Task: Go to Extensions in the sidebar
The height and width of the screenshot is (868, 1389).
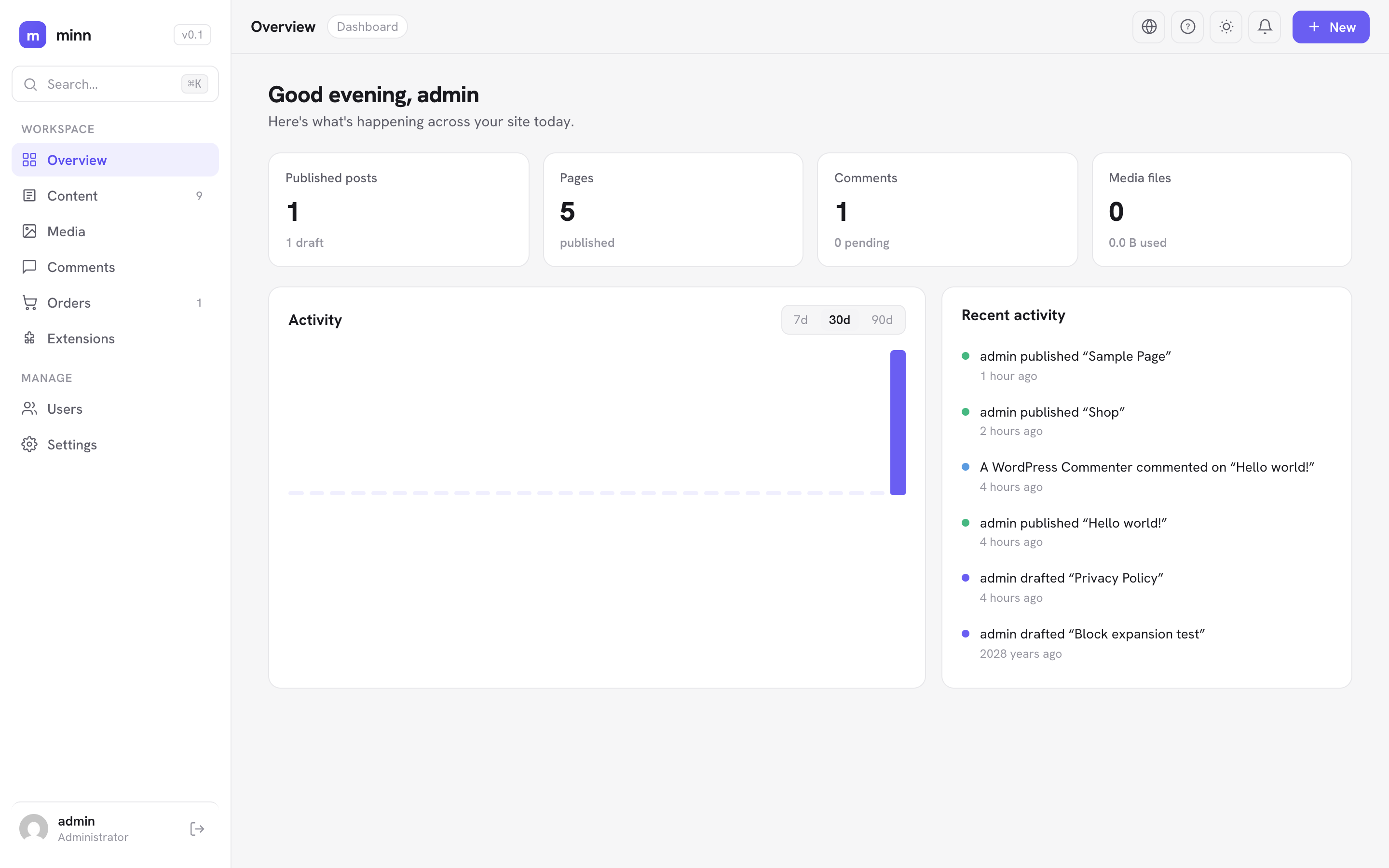Action: point(115,338)
